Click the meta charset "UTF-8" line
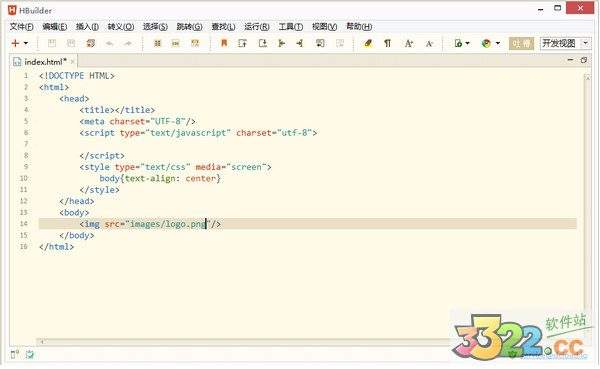The width and height of the screenshot is (600, 369). [x=137, y=121]
